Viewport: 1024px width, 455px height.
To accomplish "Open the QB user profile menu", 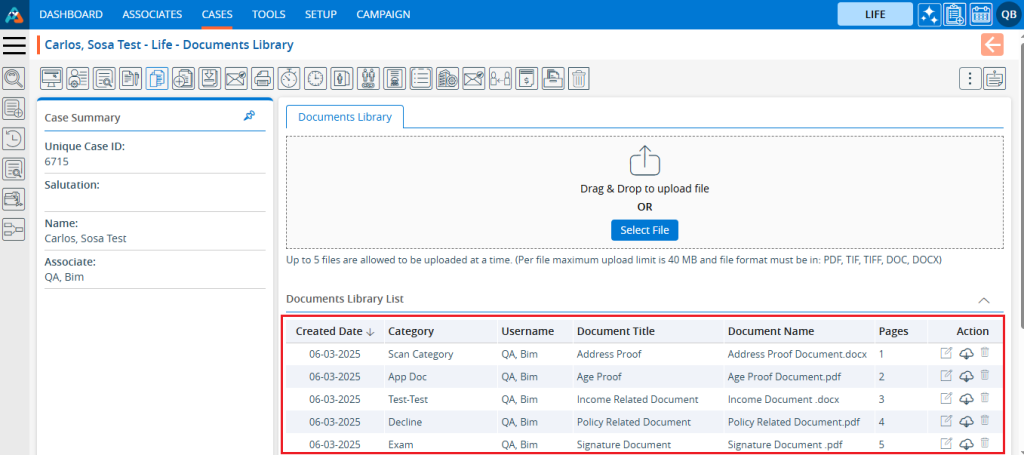I will click(1007, 14).
